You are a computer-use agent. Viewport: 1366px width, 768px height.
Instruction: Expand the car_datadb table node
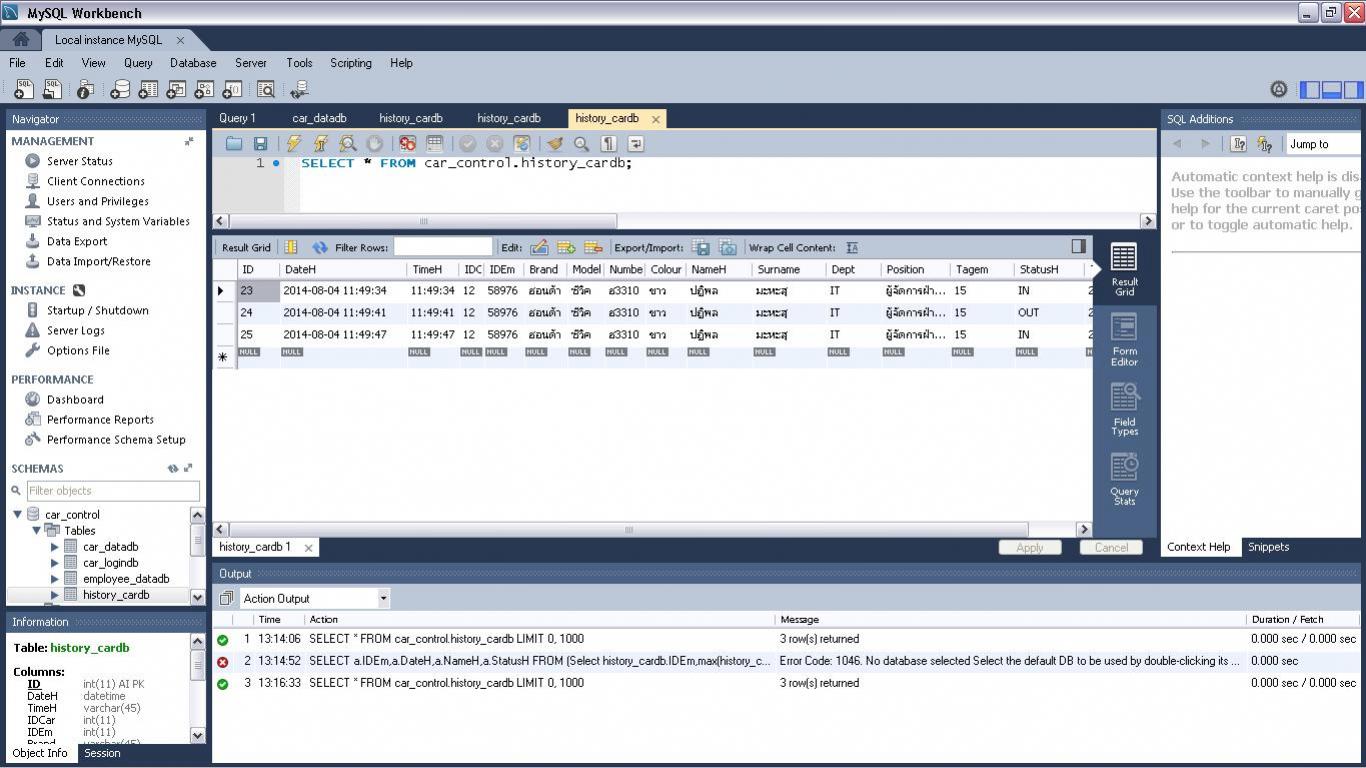click(55, 547)
